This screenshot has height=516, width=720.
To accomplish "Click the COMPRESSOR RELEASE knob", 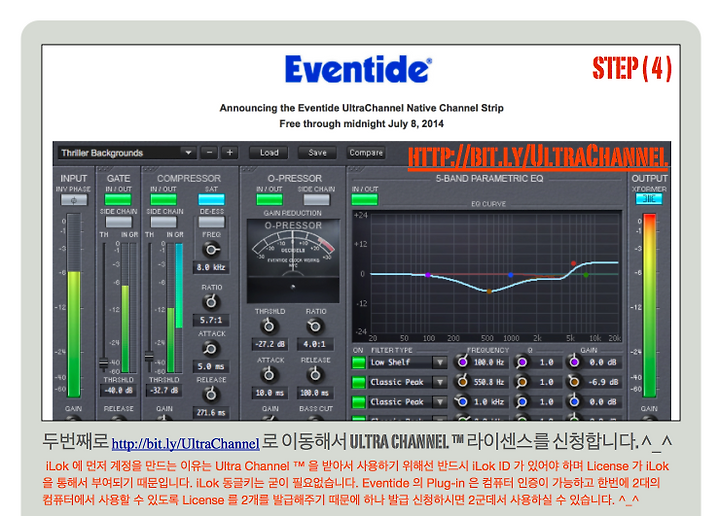I will click(211, 394).
